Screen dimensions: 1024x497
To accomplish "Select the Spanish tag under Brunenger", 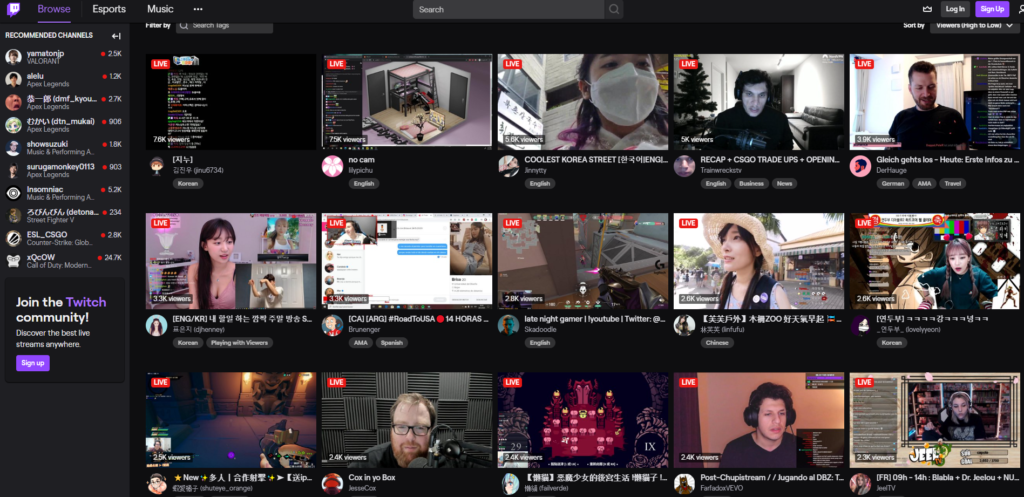I will pos(392,342).
